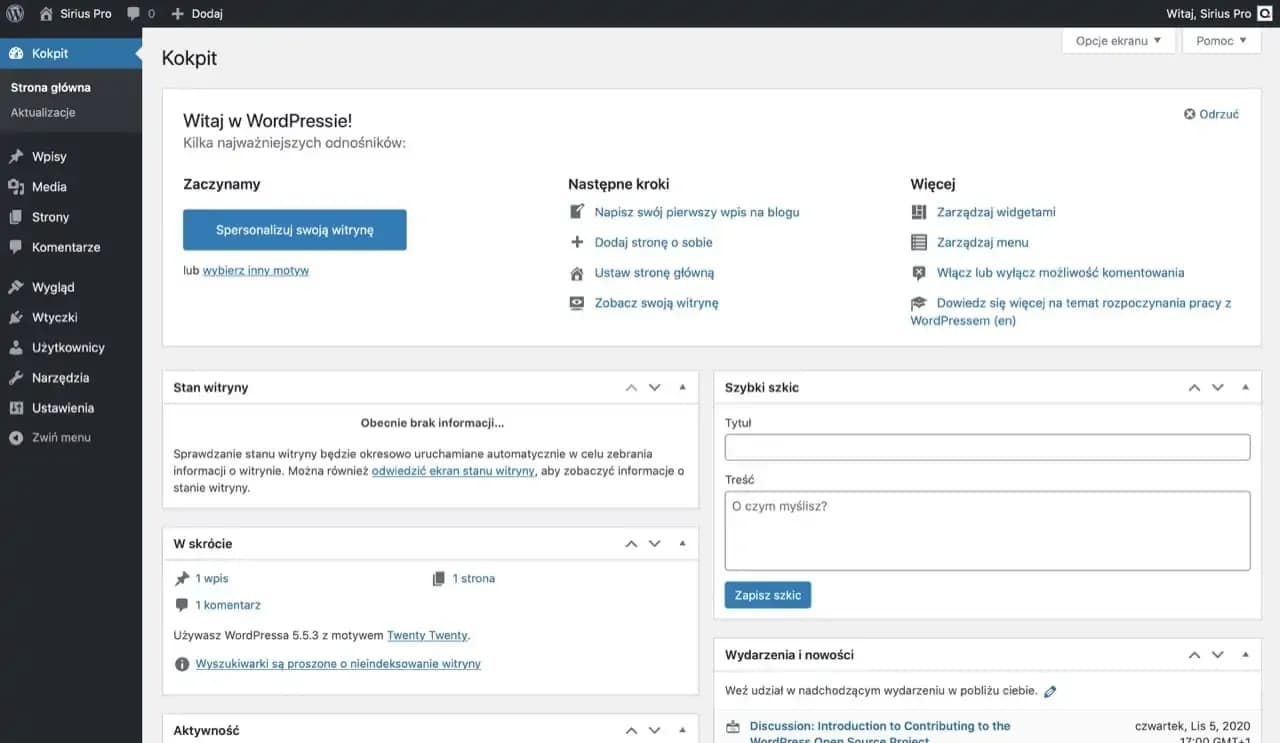Open the Pomoc dropdown
The image size is (1280, 743).
point(1221,41)
